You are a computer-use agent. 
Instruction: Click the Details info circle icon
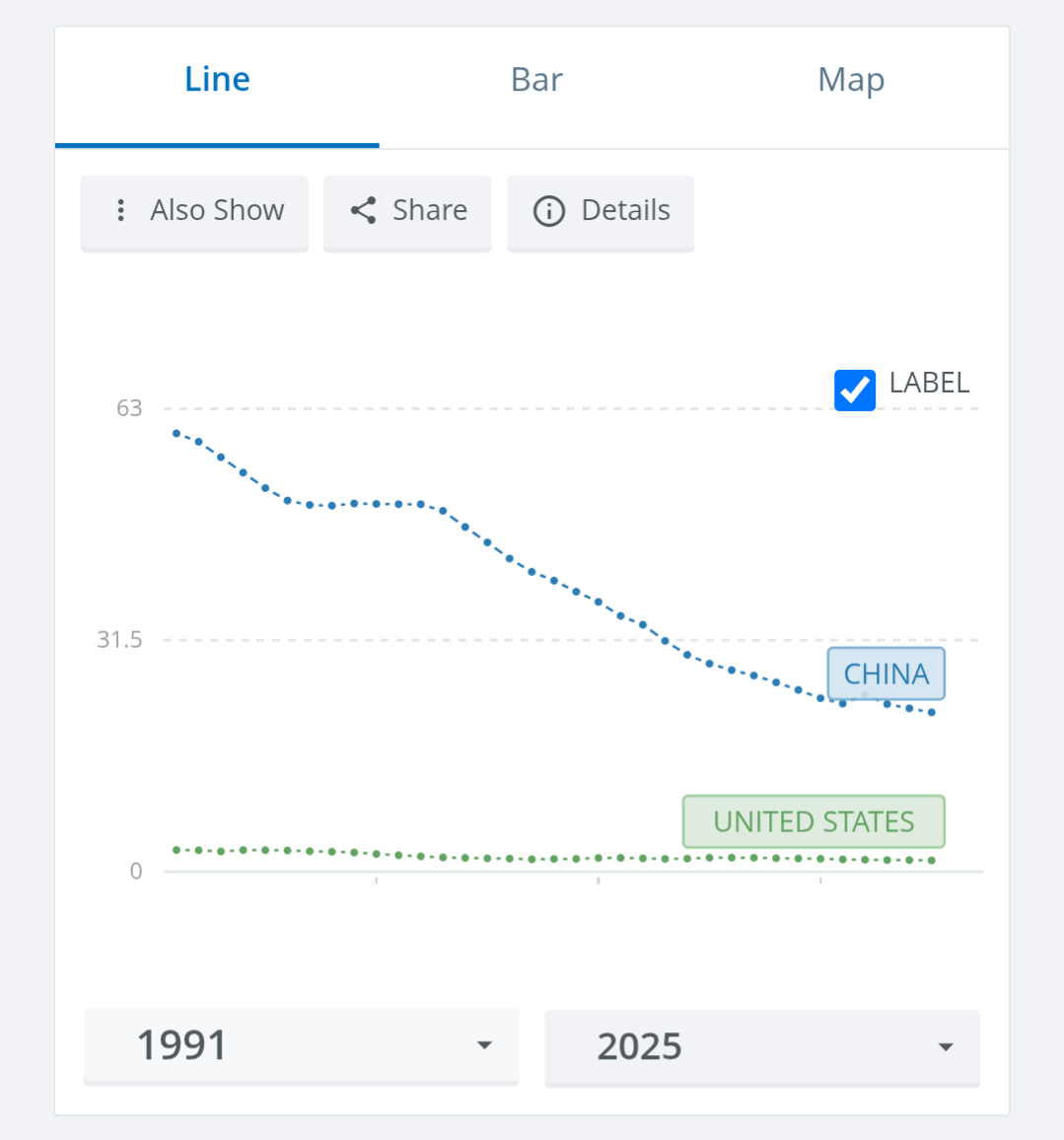549,211
